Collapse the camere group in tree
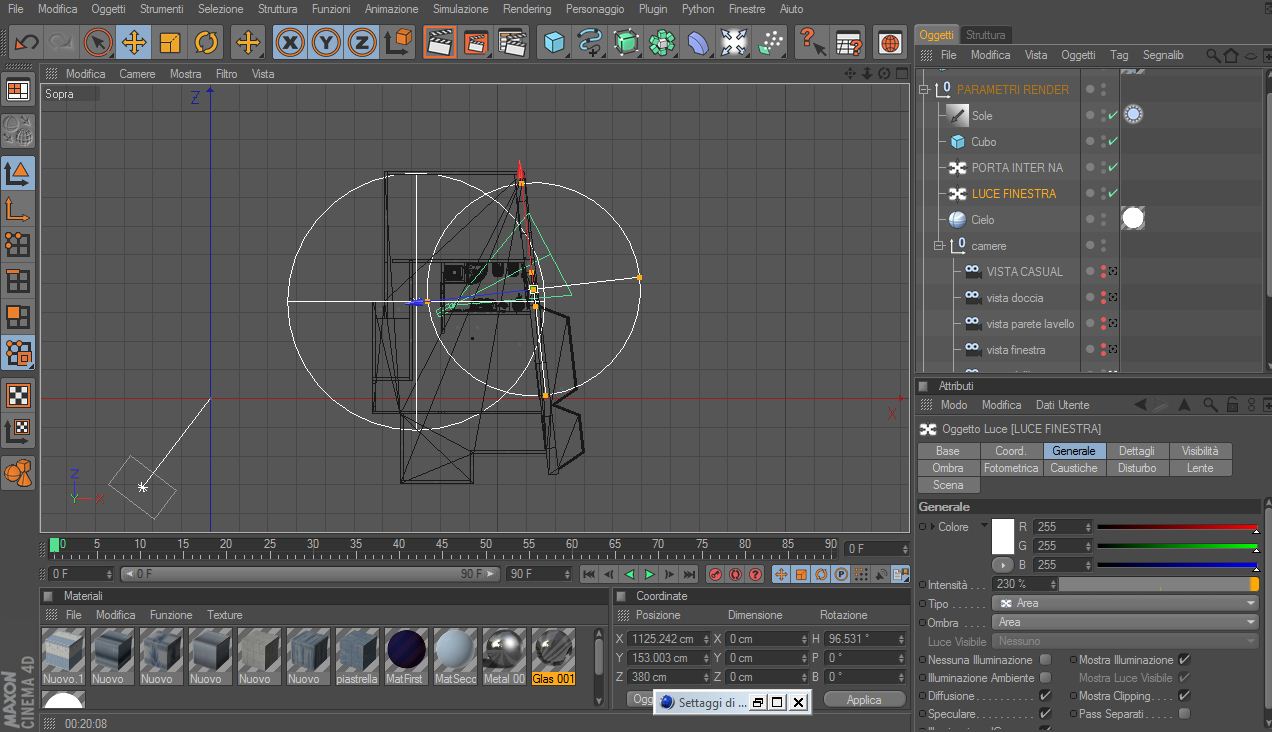The width and height of the screenshot is (1272, 732). [939, 246]
